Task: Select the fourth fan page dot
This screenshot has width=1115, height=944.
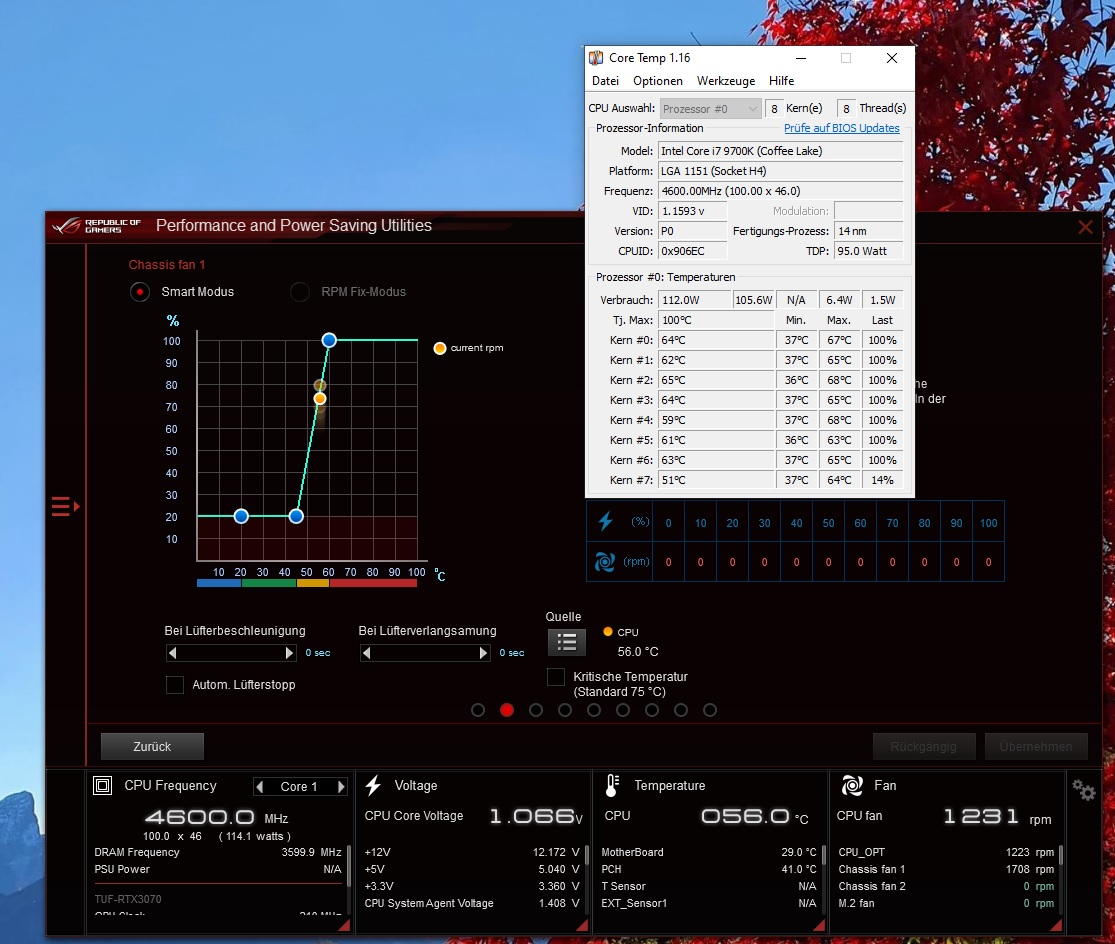Action: [565, 710]
